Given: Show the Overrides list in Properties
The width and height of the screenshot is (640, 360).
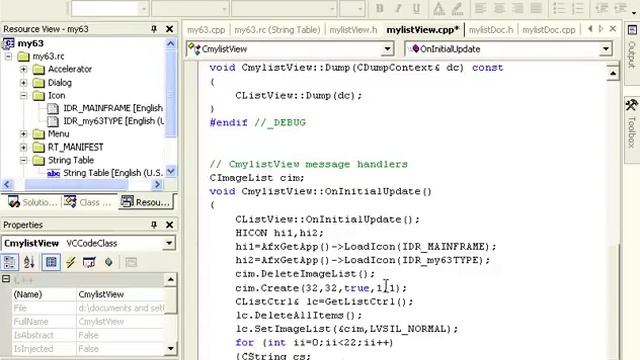Looking at the screenshot, I should click(x=109, y=262).
